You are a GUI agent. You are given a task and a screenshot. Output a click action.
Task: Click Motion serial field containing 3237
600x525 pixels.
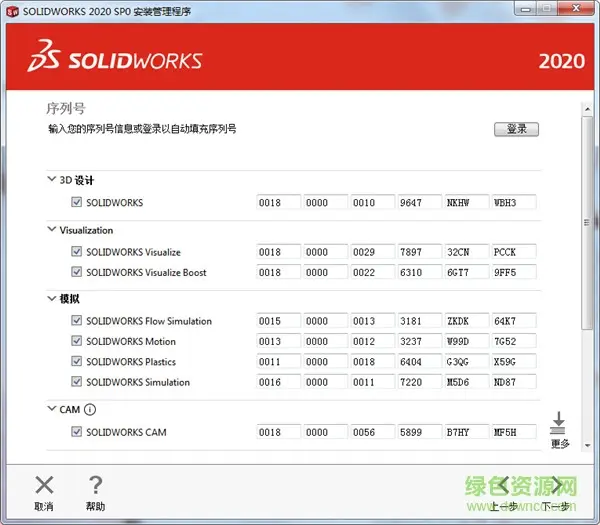(419, 341)
